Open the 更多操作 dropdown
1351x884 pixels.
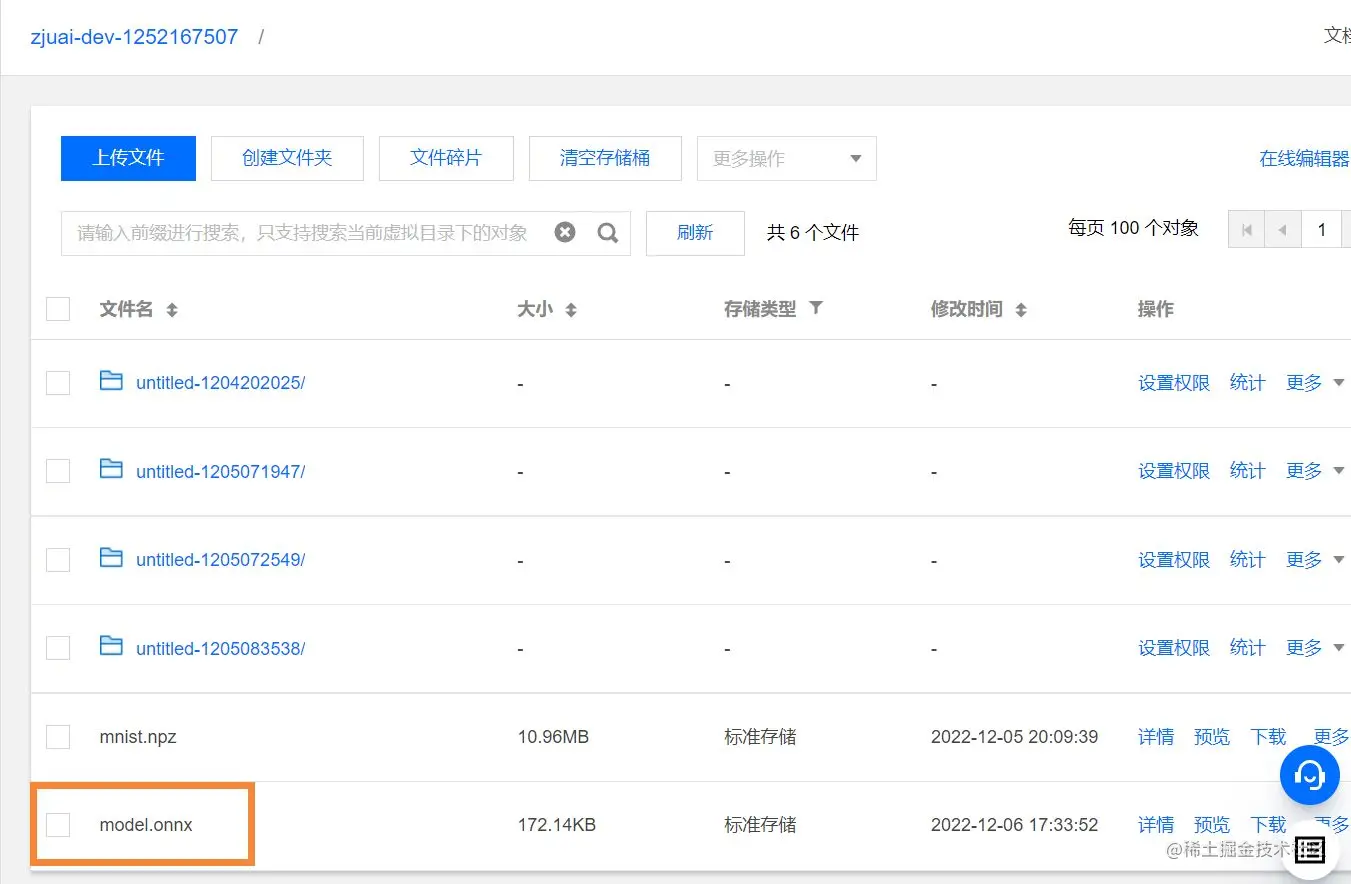point(787,158)
